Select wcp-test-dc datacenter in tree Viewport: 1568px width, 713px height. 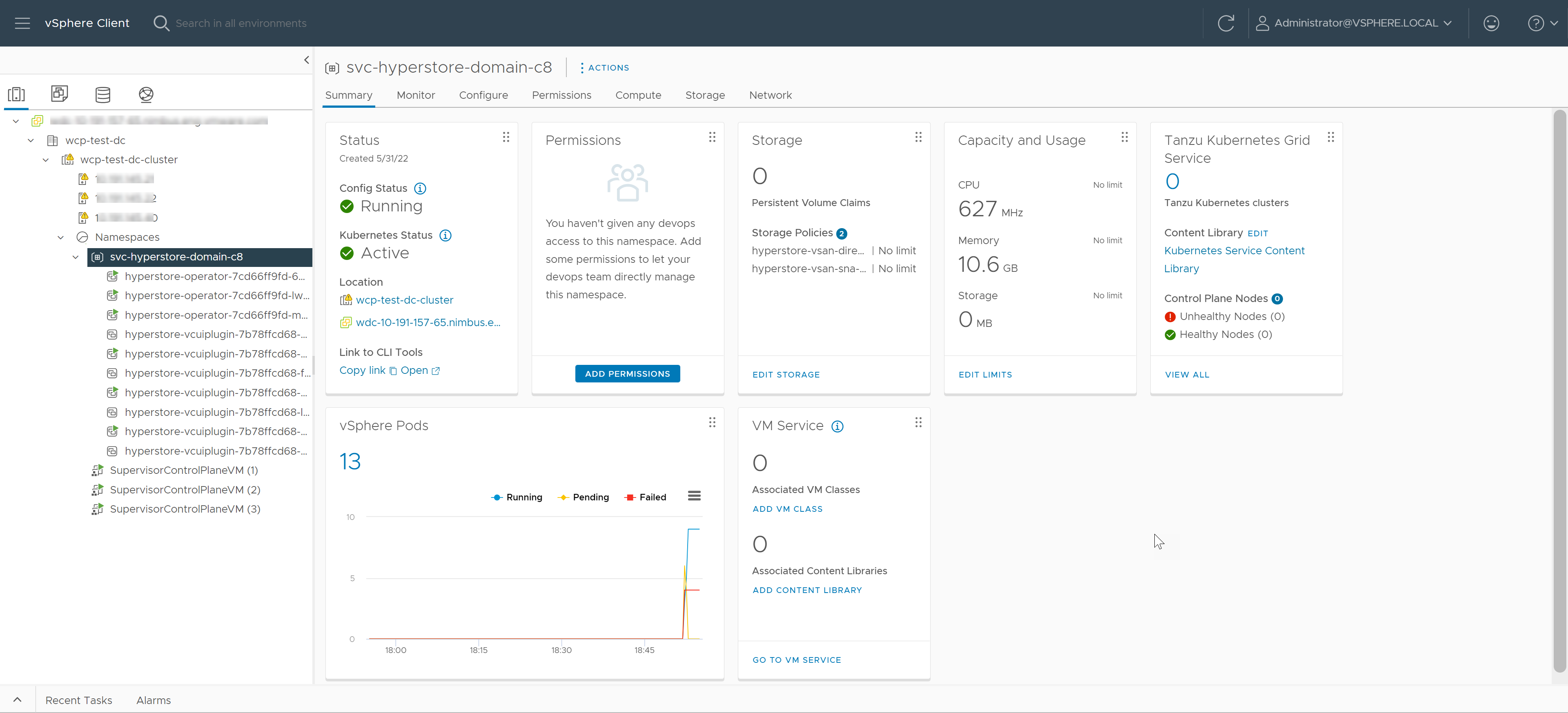coord(95,140)
